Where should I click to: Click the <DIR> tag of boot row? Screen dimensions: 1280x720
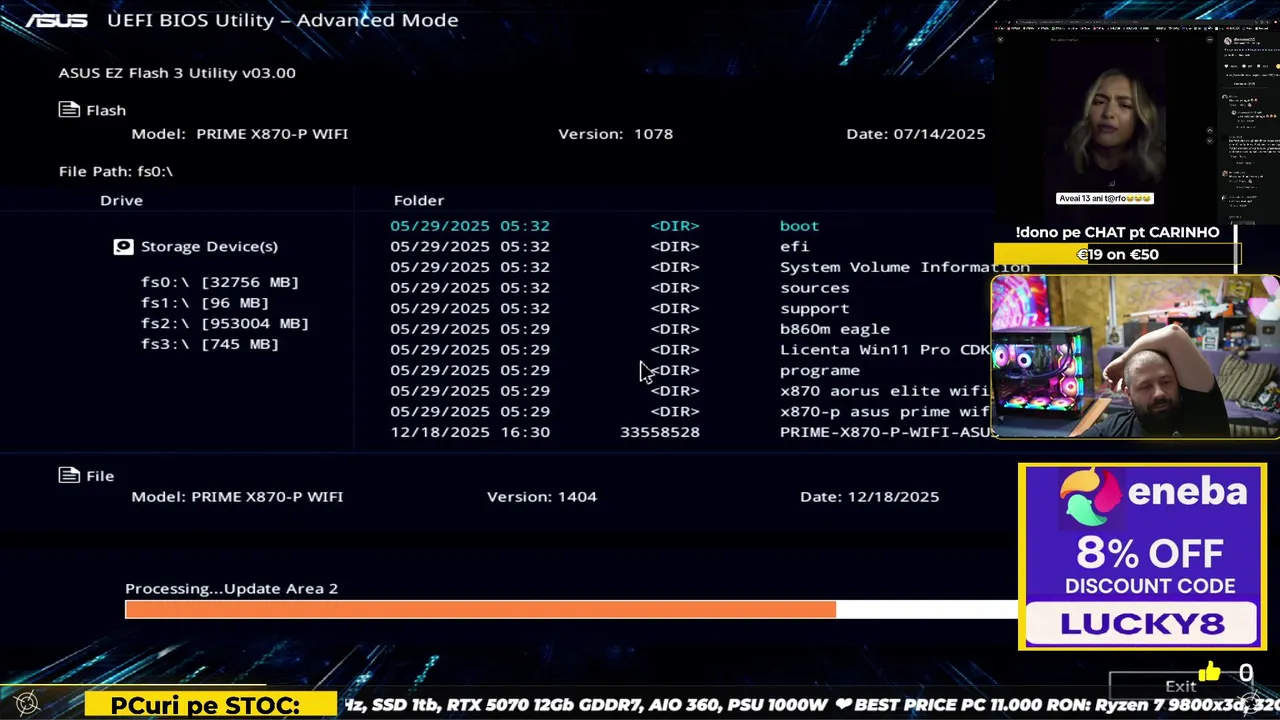[675, 226]
